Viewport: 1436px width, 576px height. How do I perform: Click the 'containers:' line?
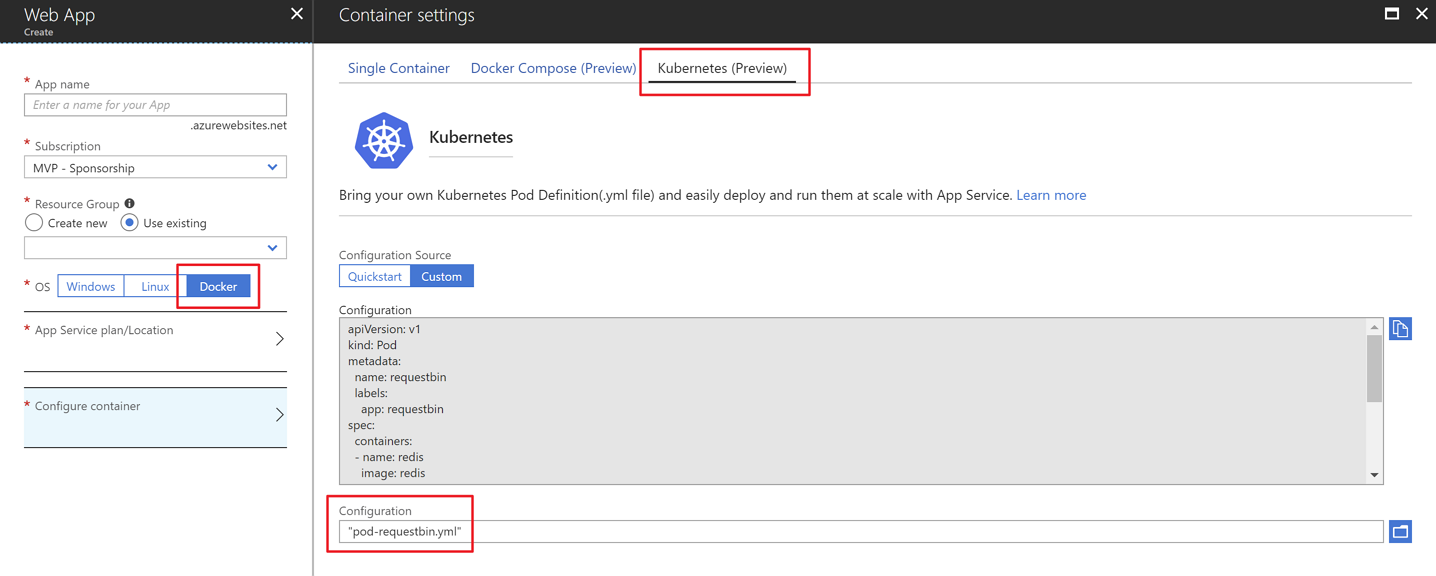point(383,441)
